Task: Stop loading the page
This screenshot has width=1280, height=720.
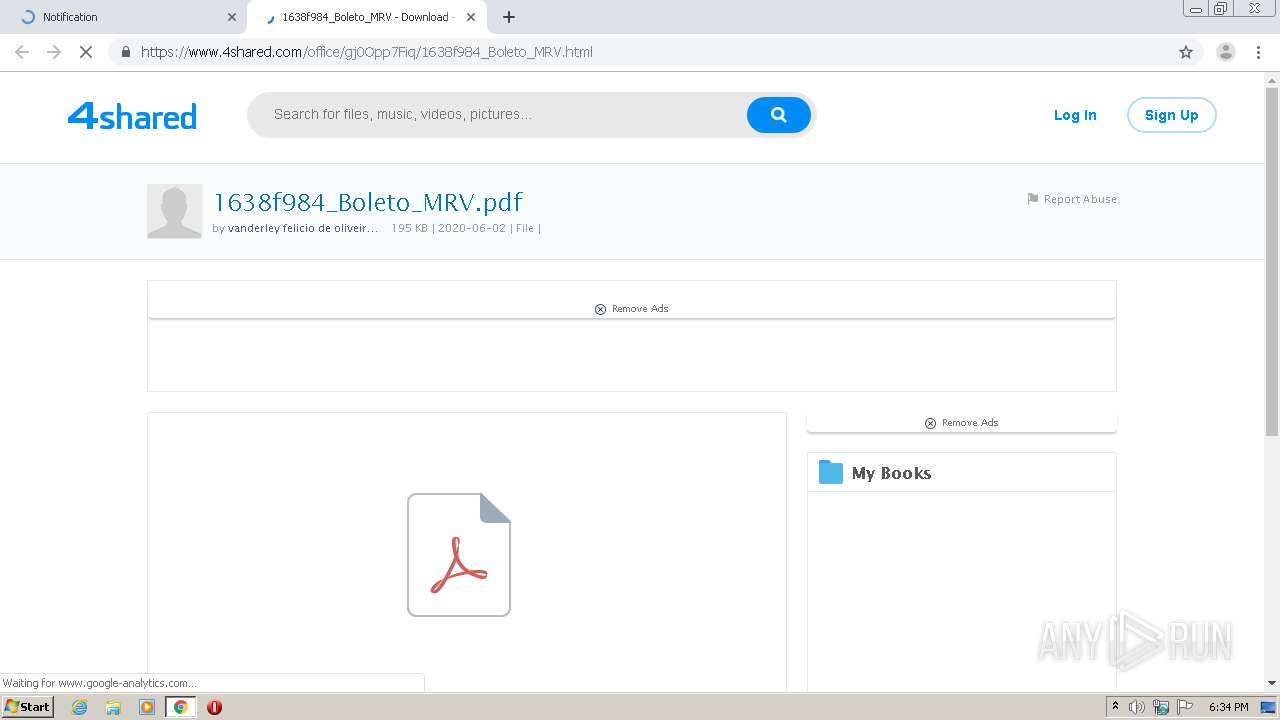Action: 86,52
